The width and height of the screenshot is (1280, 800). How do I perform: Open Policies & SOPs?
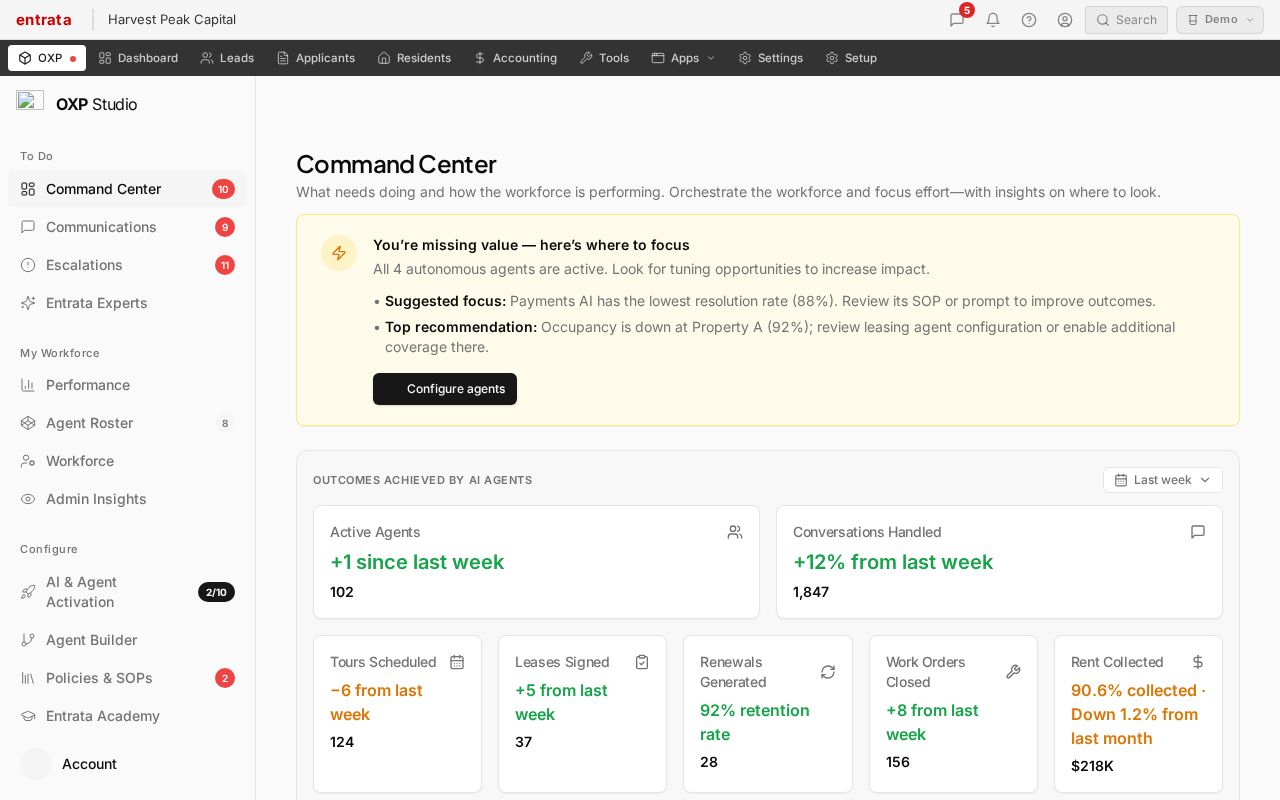[x=127, y=678]
